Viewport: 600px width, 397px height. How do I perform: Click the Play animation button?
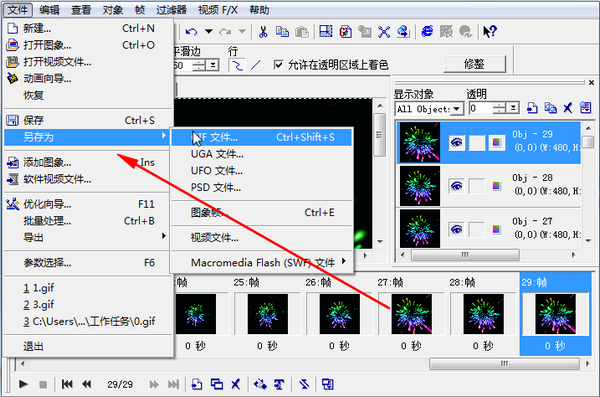click(23, 384)
